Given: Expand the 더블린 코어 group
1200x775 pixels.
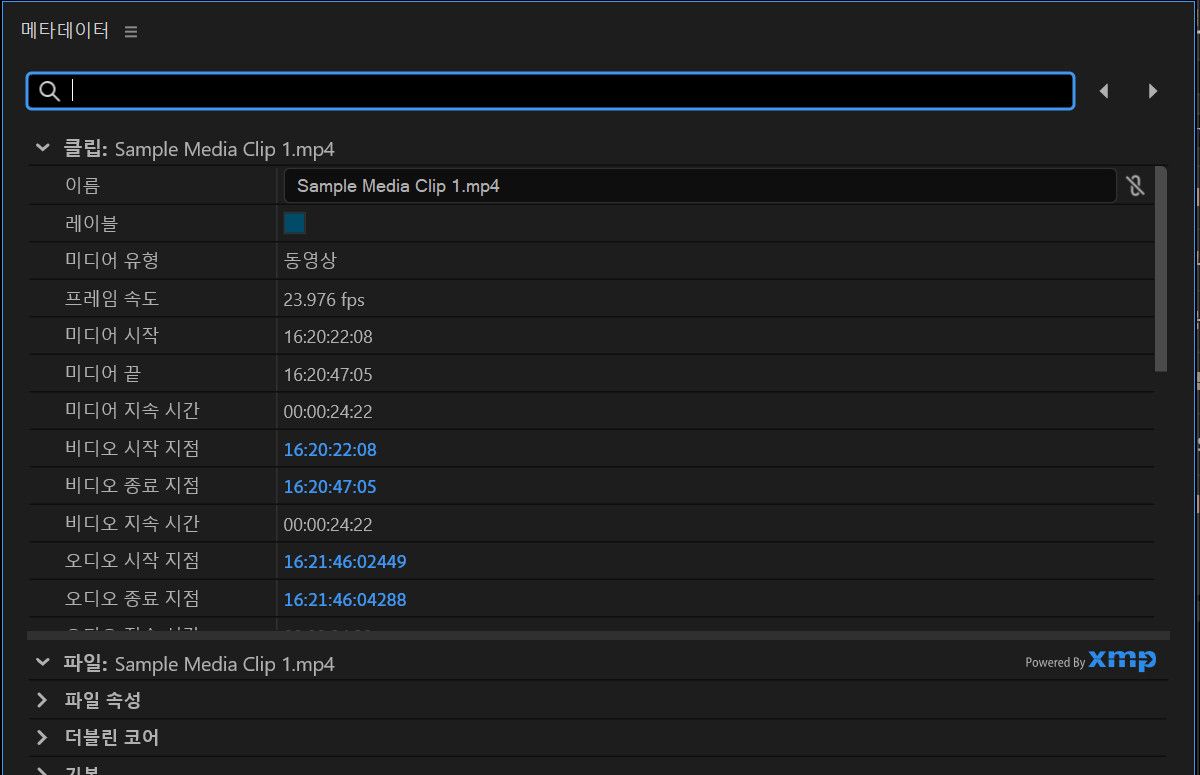Looking at the screenshot, I should [x=42, y=738].
